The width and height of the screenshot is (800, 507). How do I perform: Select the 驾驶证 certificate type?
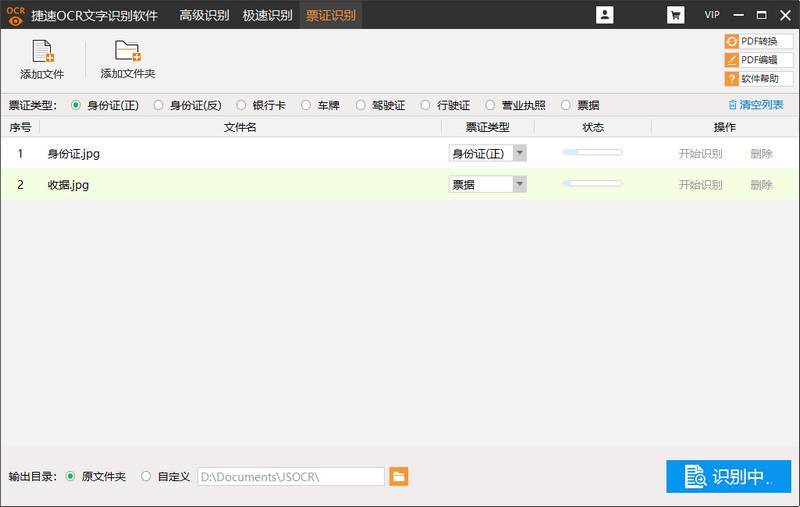pos(361,105)
